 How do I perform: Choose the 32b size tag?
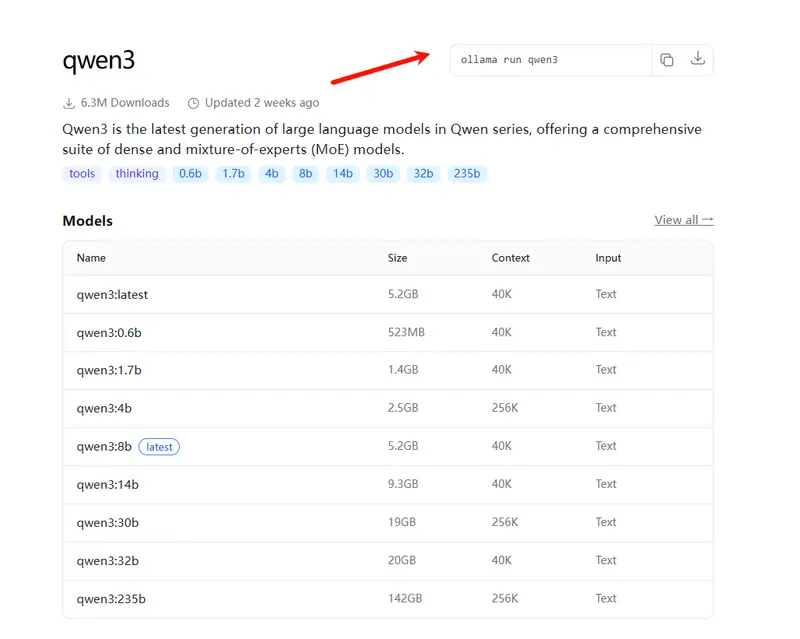(x=423, y=174)
